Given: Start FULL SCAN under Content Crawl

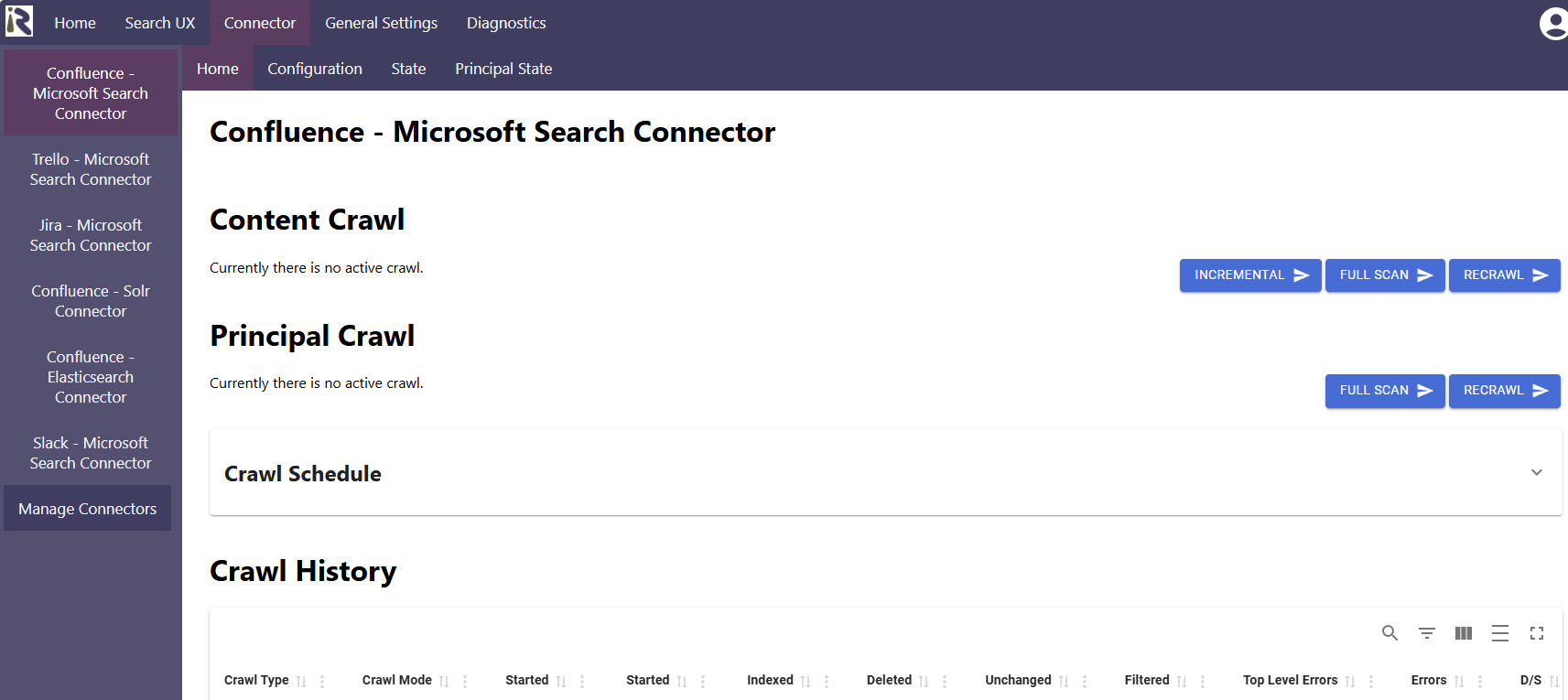Looking at the screenshot, I should [x=1385, y=275].
